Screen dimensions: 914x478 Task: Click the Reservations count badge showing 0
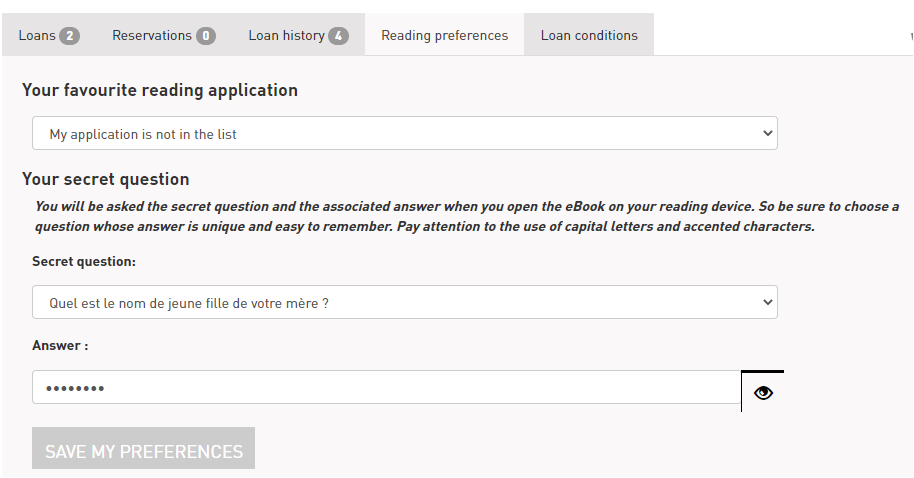coord(206,36)
